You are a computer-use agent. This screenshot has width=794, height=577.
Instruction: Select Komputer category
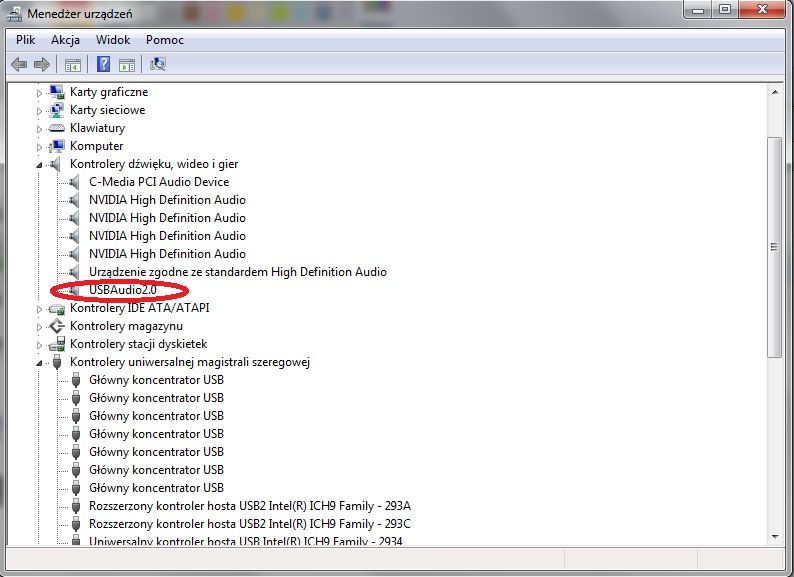click(x=96, y=146)
